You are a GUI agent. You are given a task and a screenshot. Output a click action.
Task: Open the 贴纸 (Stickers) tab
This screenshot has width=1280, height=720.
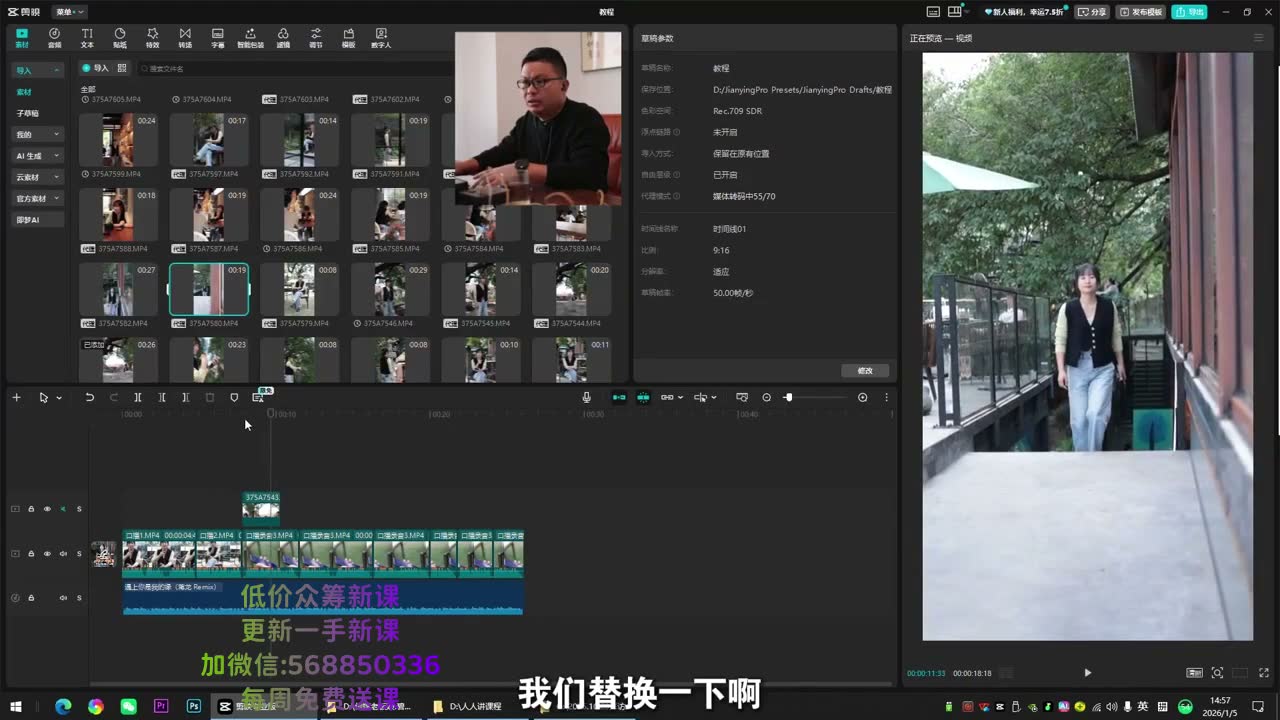[120, 38]
